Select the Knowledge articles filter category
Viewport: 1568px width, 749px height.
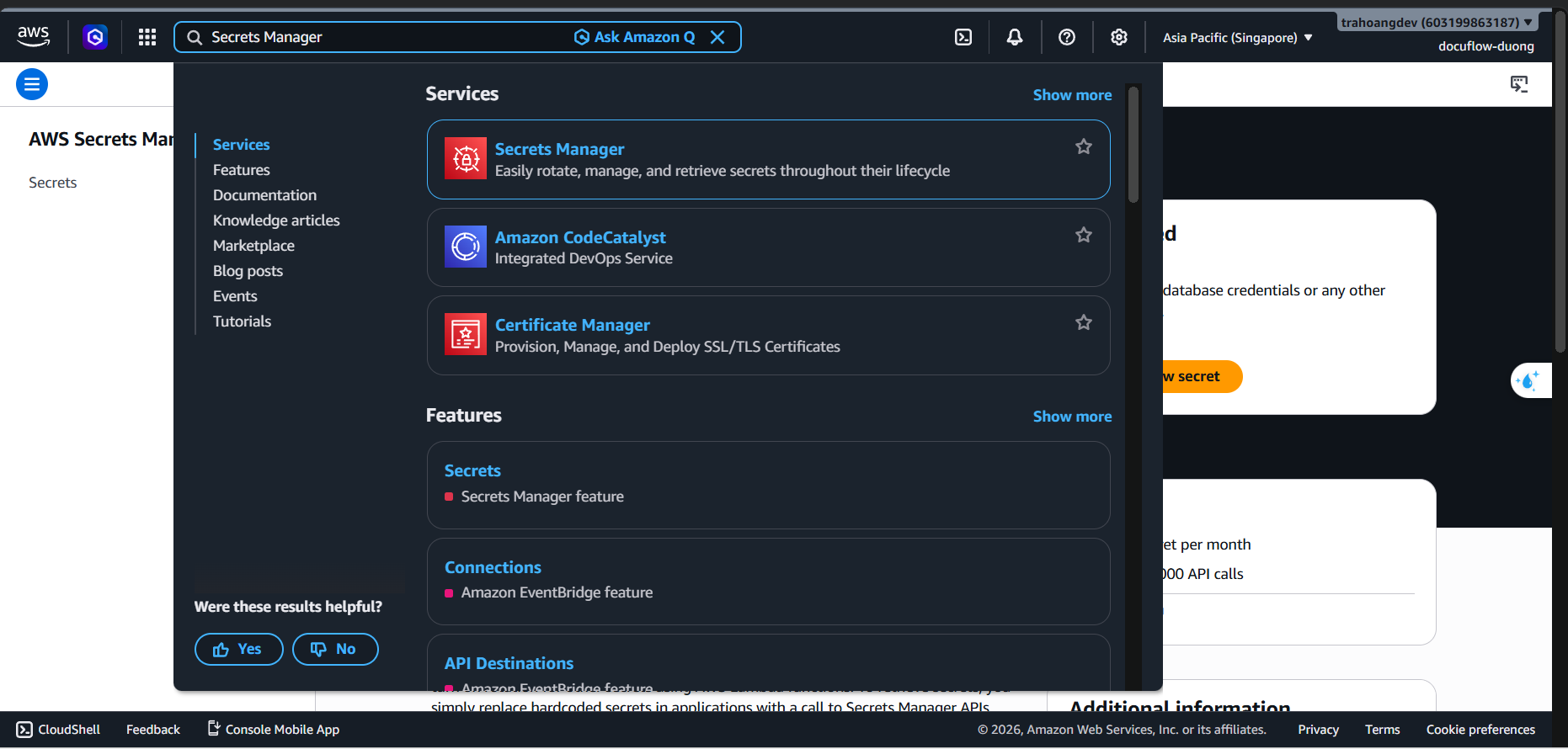coord(276,220)
